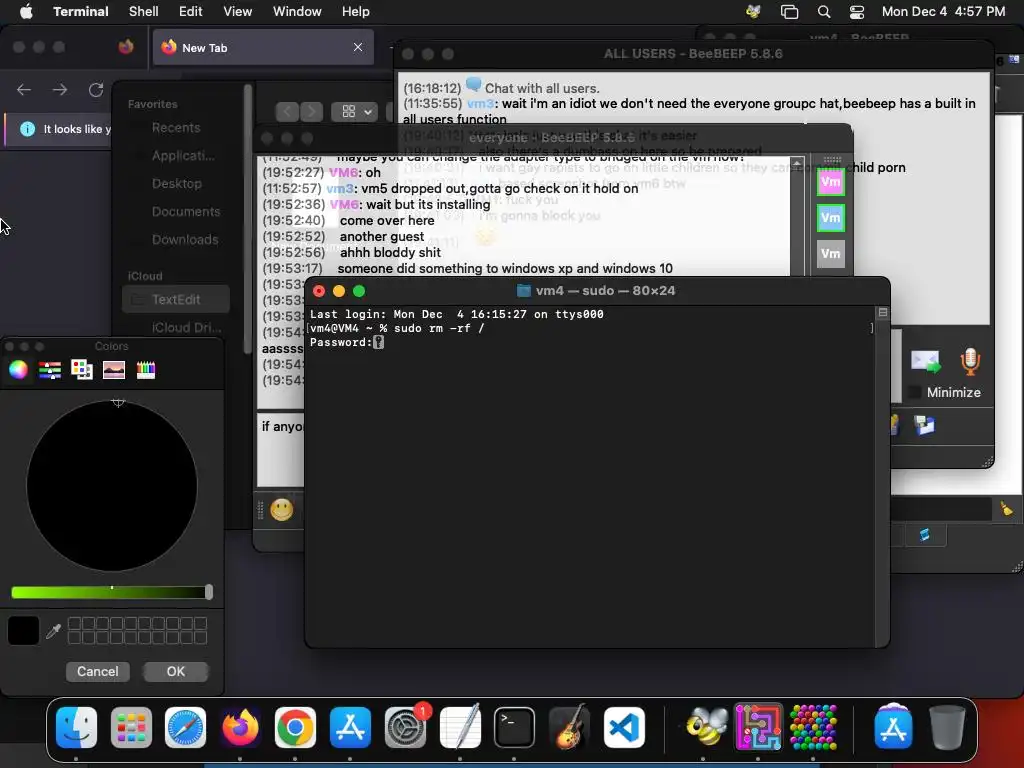Open Safari from the Dock
The width and height of the screenshot is (1024, 768).
pyautogui.click(x=185, y=727)
